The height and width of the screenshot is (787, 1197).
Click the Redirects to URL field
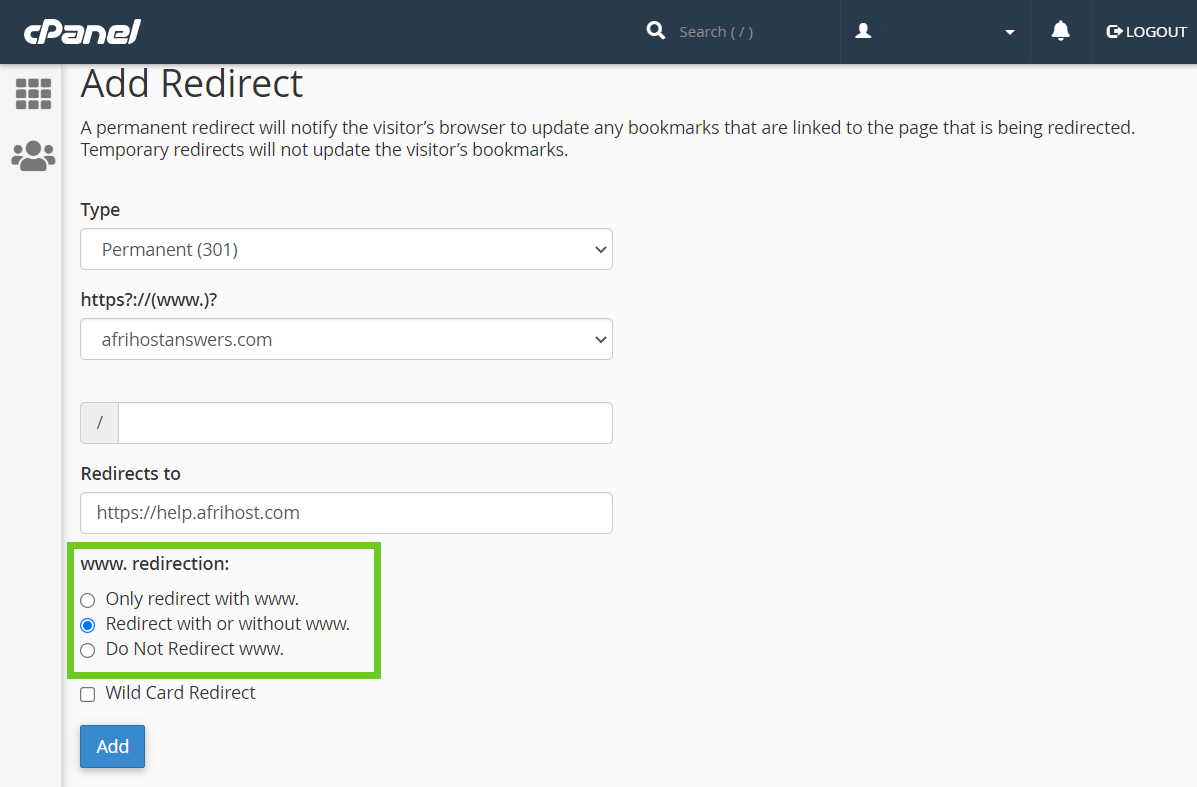tap(346, 513)
